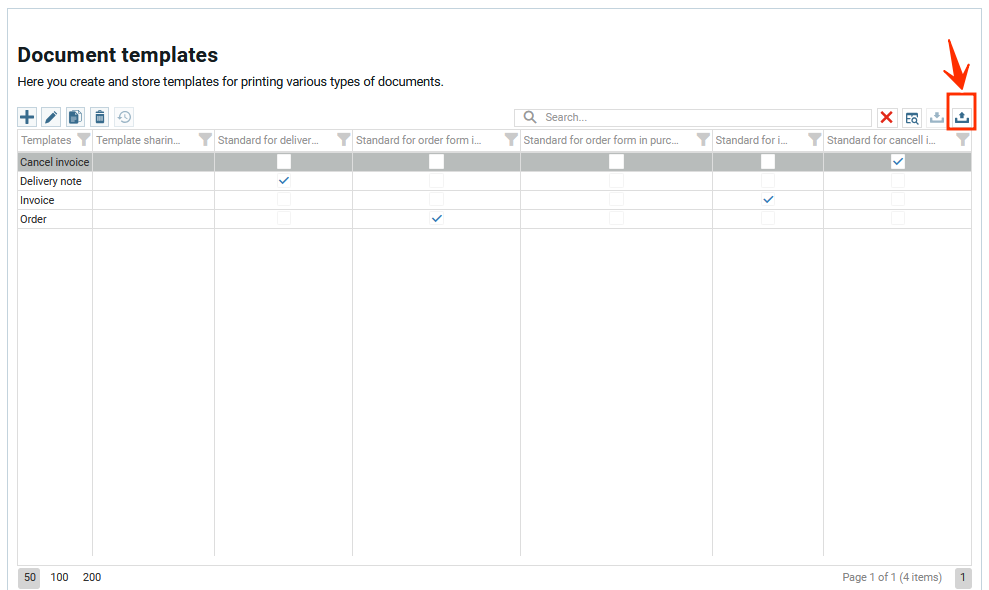Screen dimensions: 989x590
Task: Show 100 items per page
Action: point(60,577)
